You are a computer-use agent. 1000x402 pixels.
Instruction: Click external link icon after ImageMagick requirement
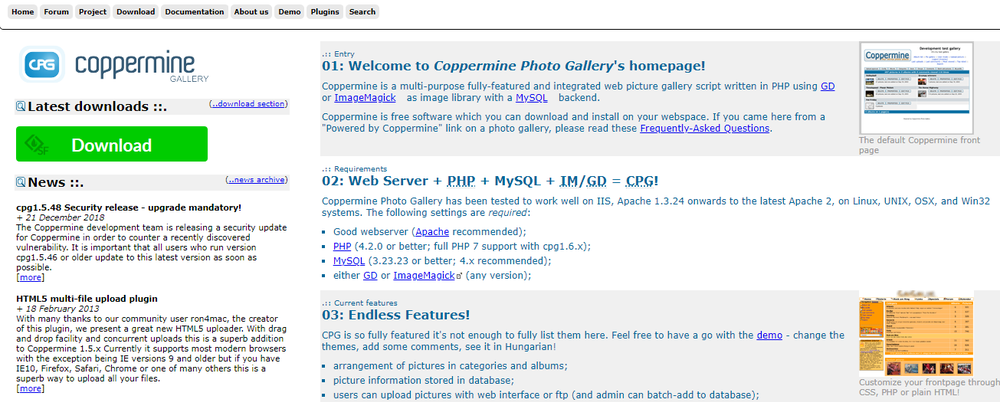click(459, 276)
